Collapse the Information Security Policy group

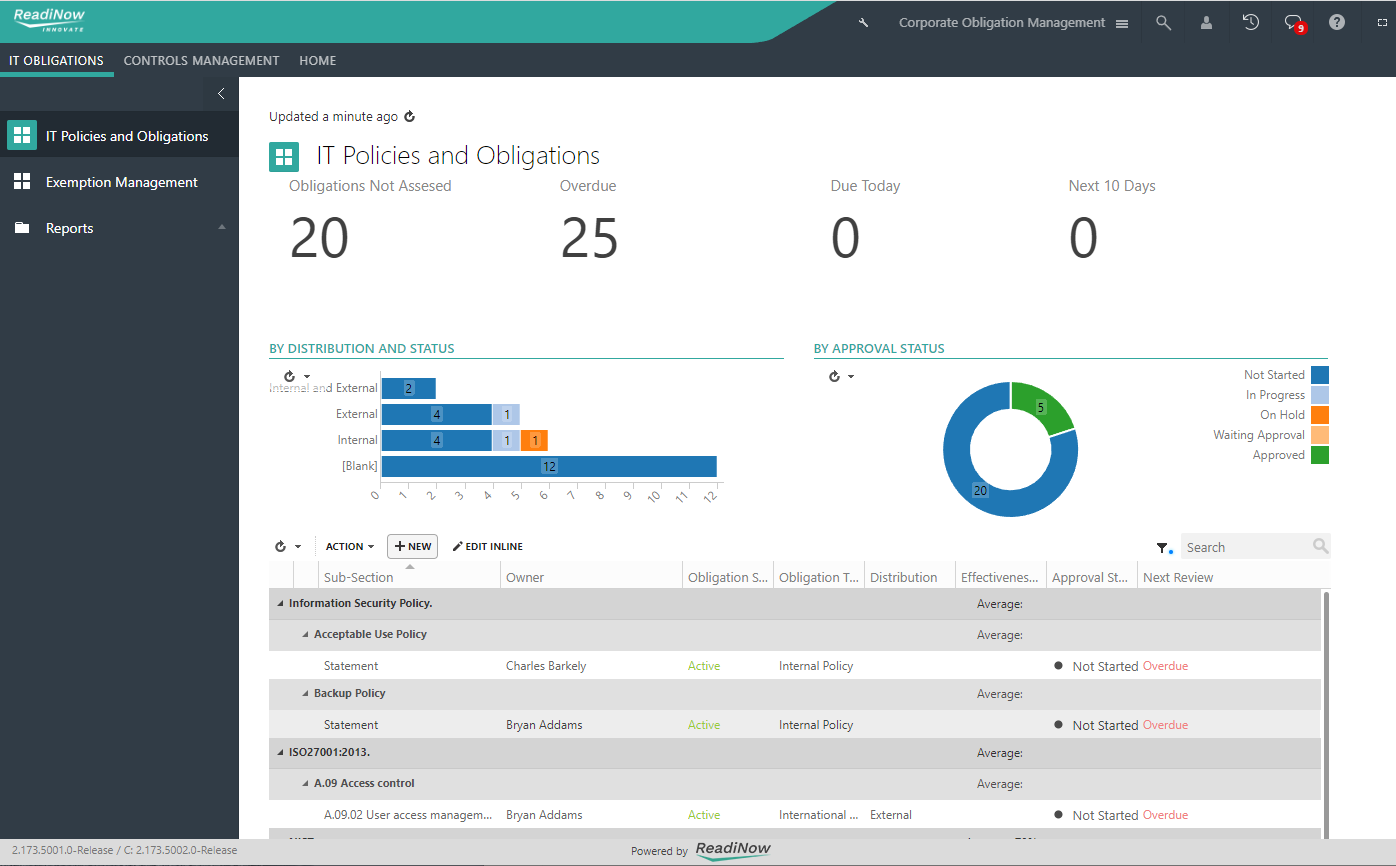279,604
